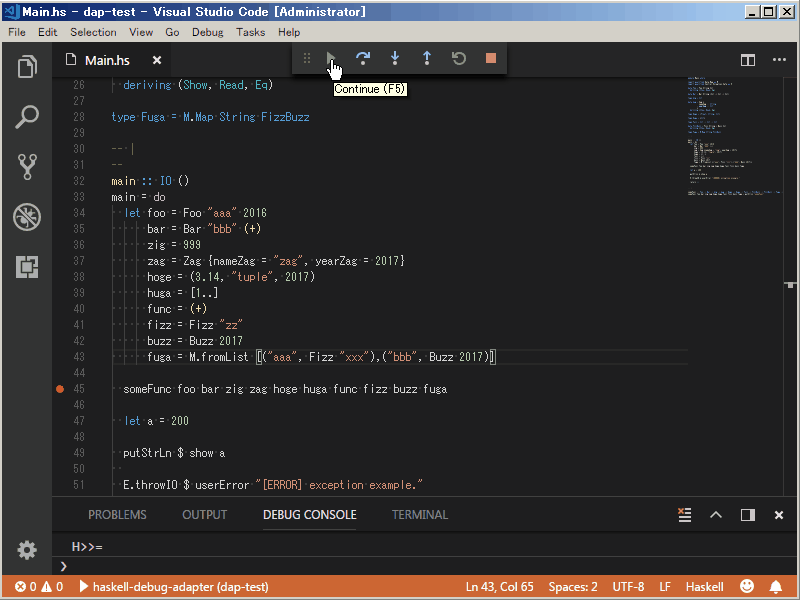Image resolution: width=800 pixels, height=600 pixels.
Task: Grab the debug toolbar drag handle
Action: 307,58
